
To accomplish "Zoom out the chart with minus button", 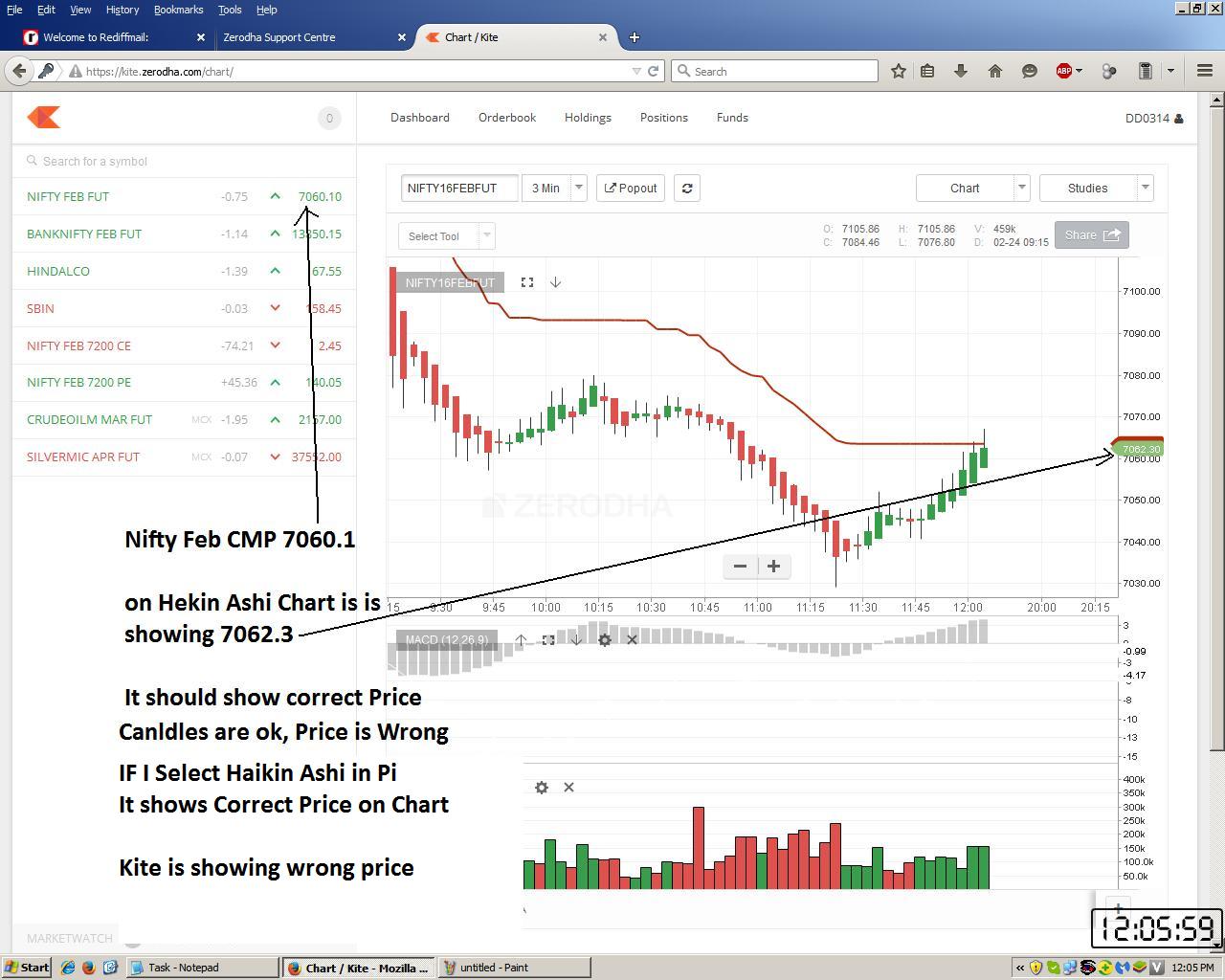I will click(740, 566).
